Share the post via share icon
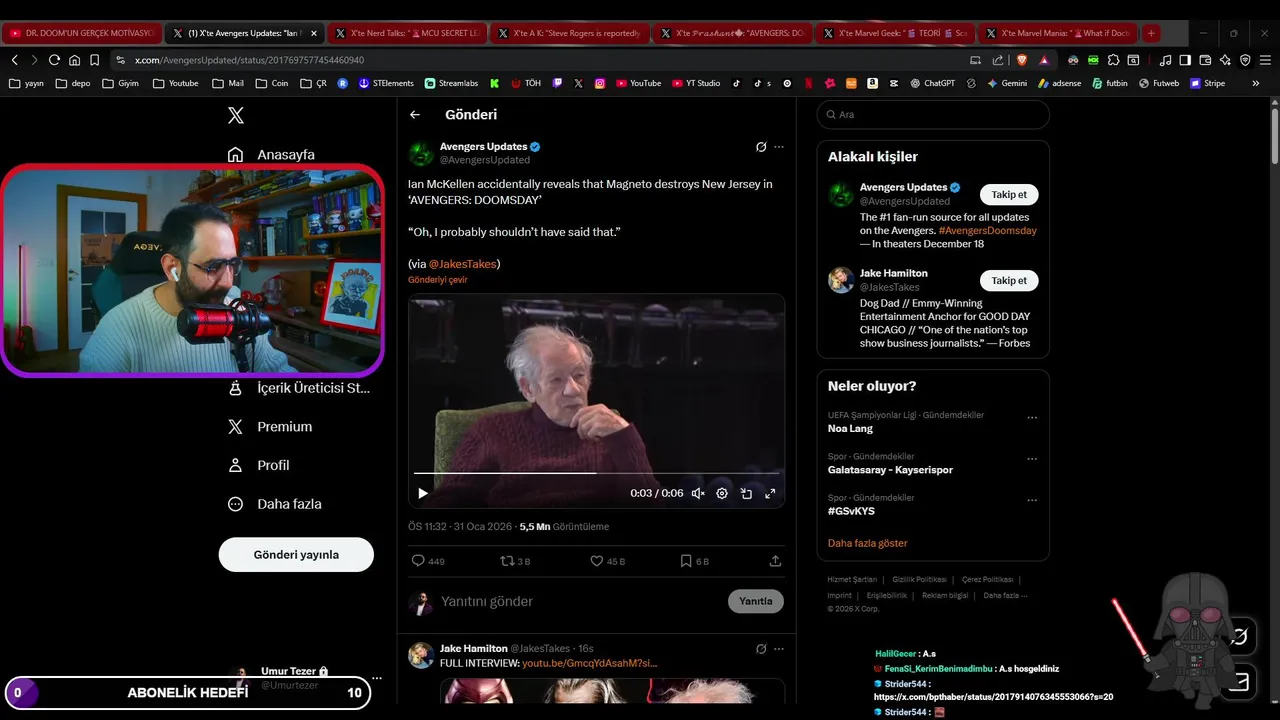This screenshot has height=720, width=1280. point(775,561)
